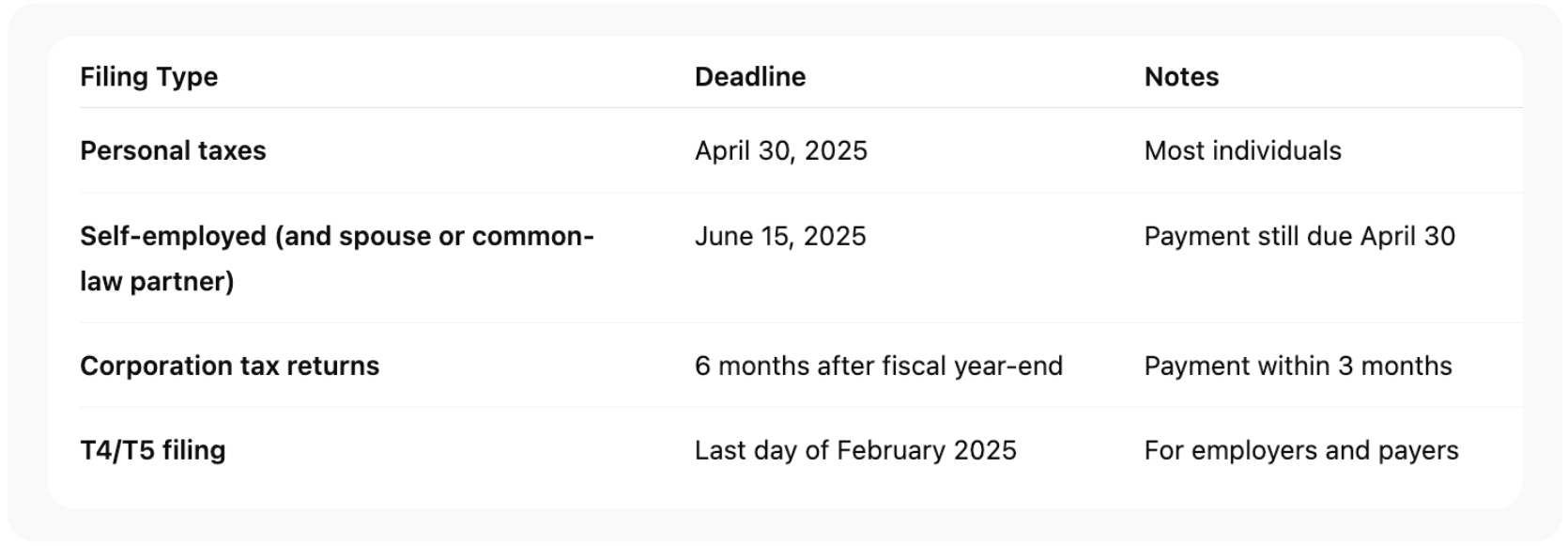The image size is (1568, 546).
Task: Click the words 'law partner)' on second line
Action: pyautogui.click(x=156, y=281)
